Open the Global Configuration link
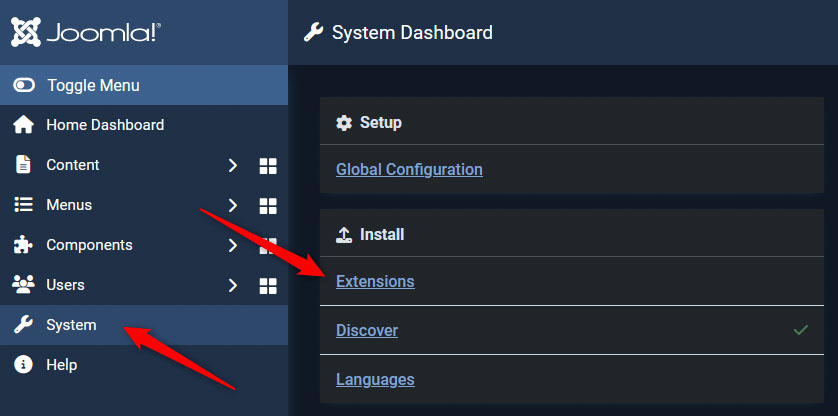 pos(409,170)
